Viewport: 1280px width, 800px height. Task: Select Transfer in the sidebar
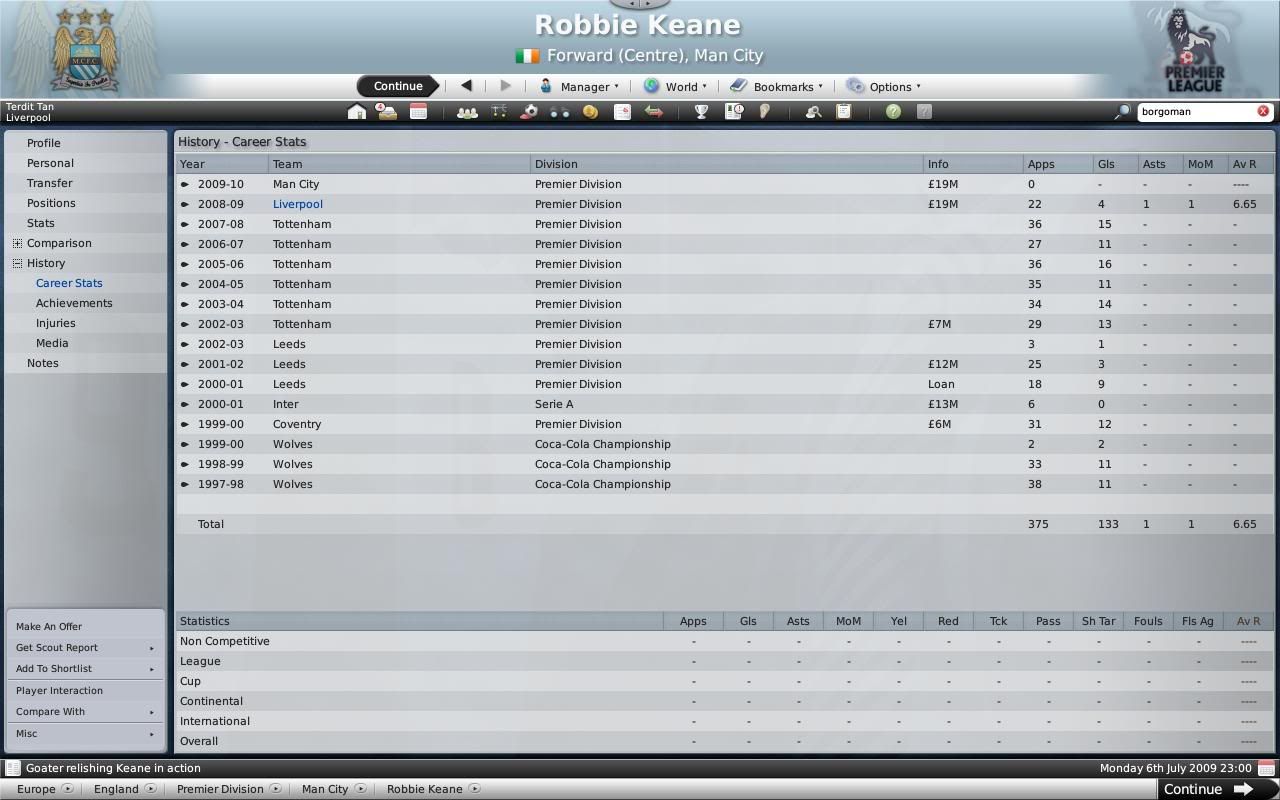(x=50, y=183)
